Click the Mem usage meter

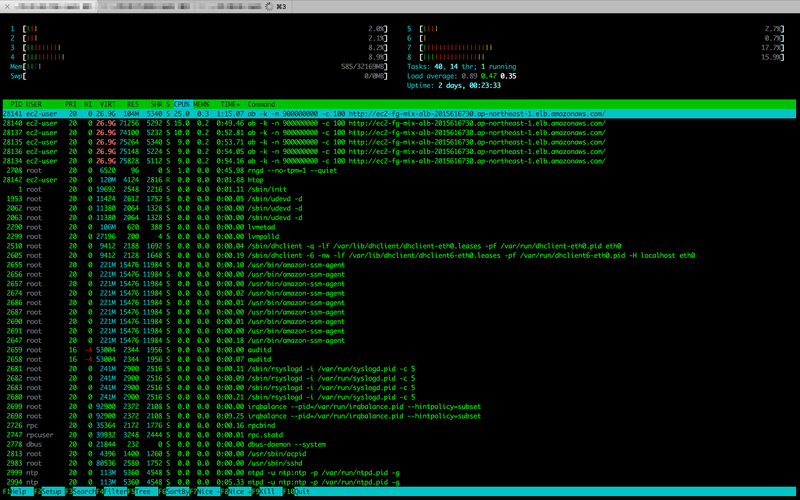199,67
